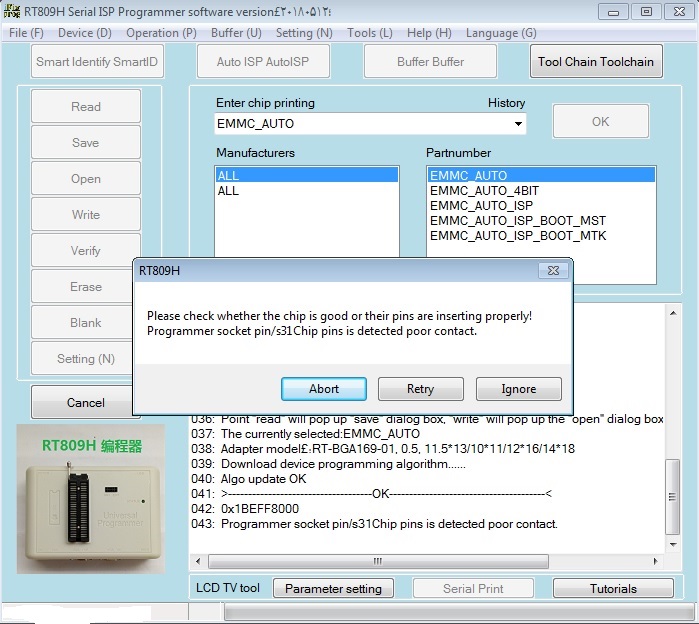Screen dimensions: 699x624
Task: Select EMMC_AUTO_4BIT in the Partnumber list
Action: 541,191
